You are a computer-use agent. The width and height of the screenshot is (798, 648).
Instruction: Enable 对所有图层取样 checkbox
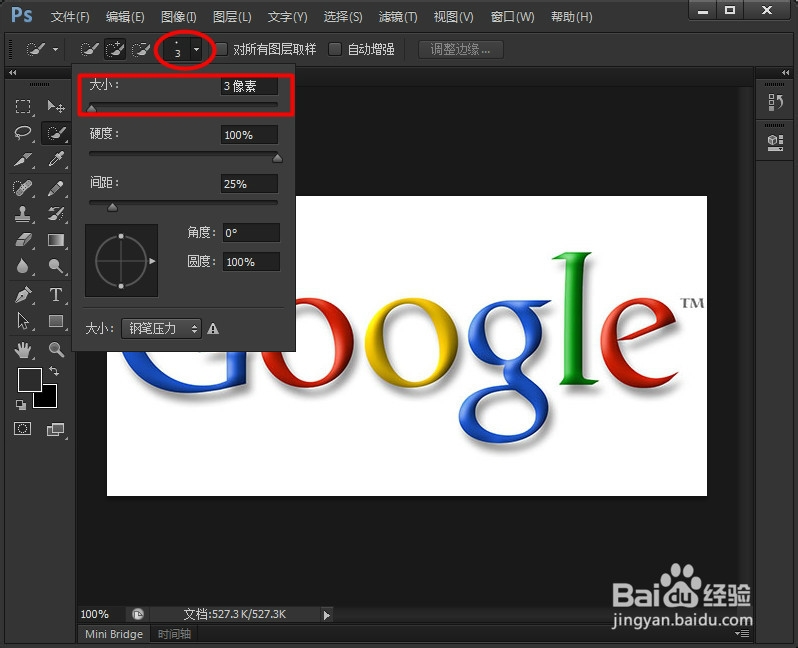221,49
